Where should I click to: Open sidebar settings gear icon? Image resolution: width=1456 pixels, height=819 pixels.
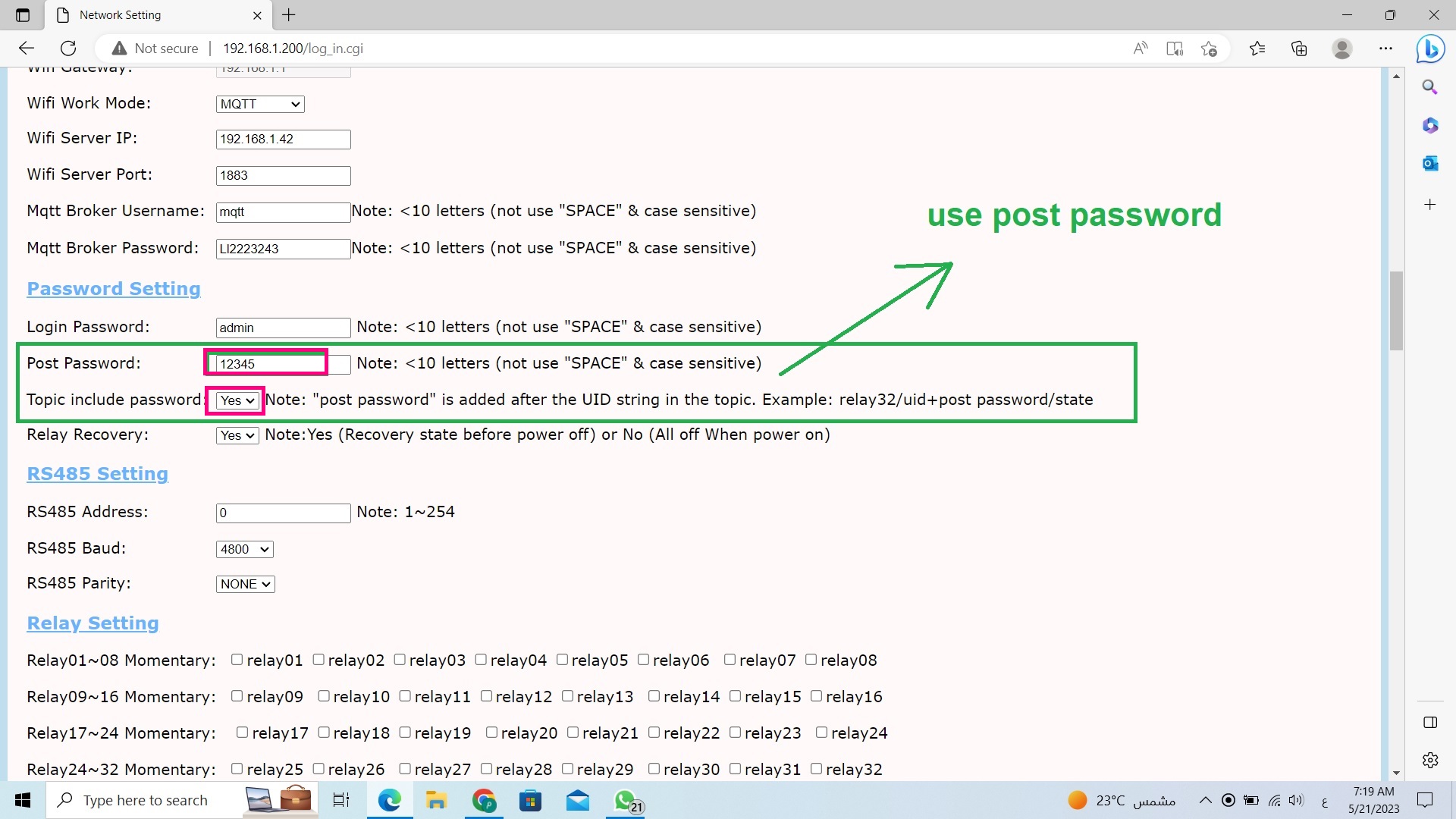pyautogui.click(x=1430, y=760)
